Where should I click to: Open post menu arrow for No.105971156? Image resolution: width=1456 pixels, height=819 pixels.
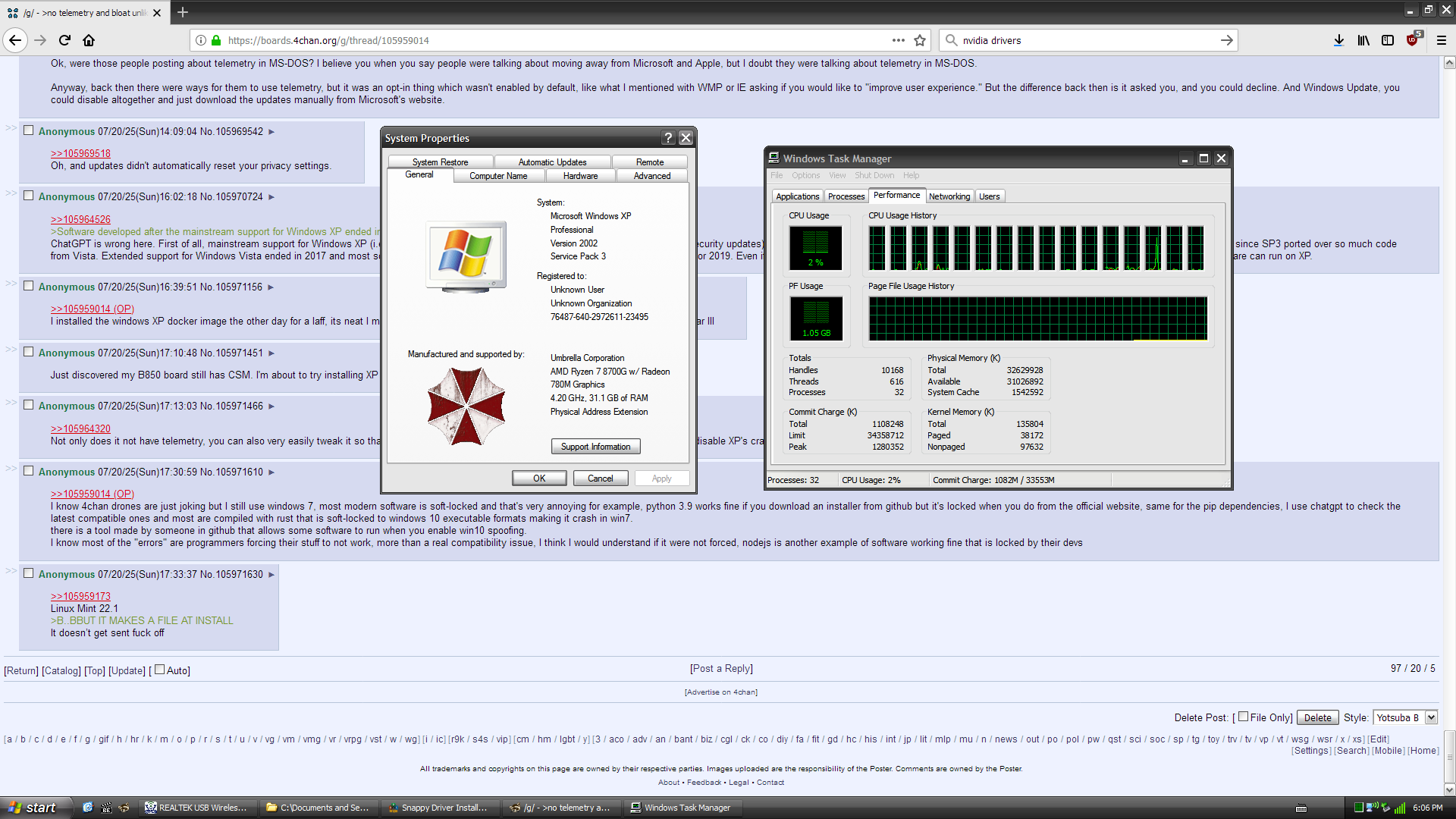pos(271,287)
